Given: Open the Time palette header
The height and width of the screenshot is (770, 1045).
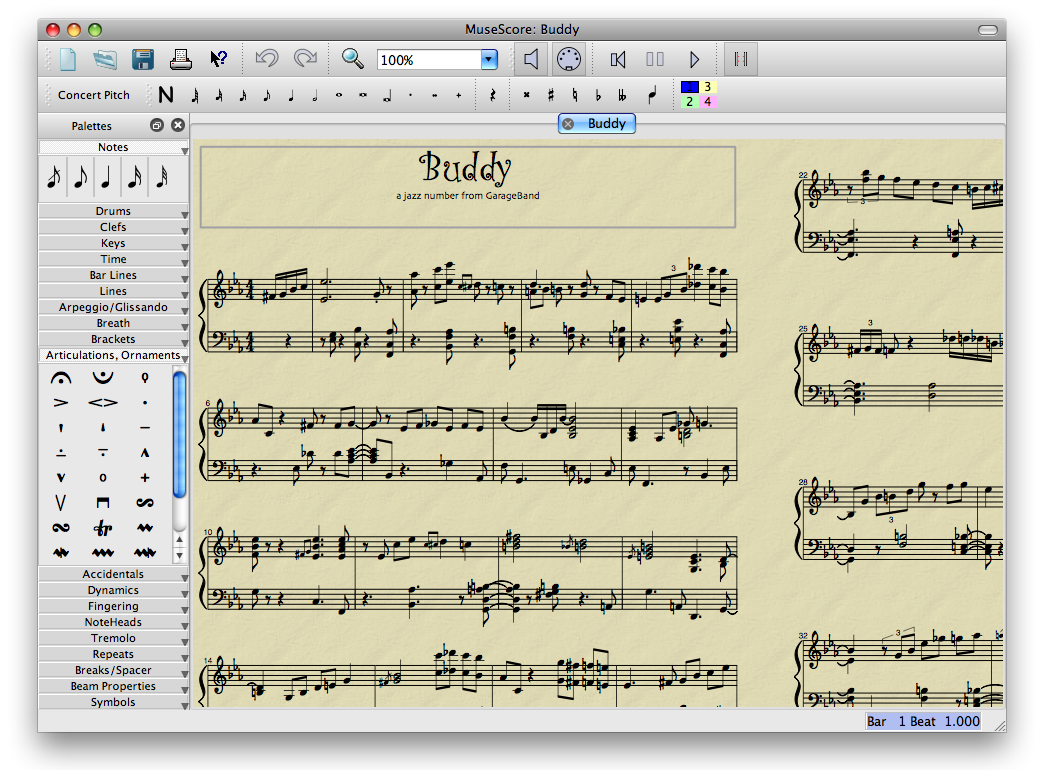Looking at the screenshot, I should [x=113, y=259].
